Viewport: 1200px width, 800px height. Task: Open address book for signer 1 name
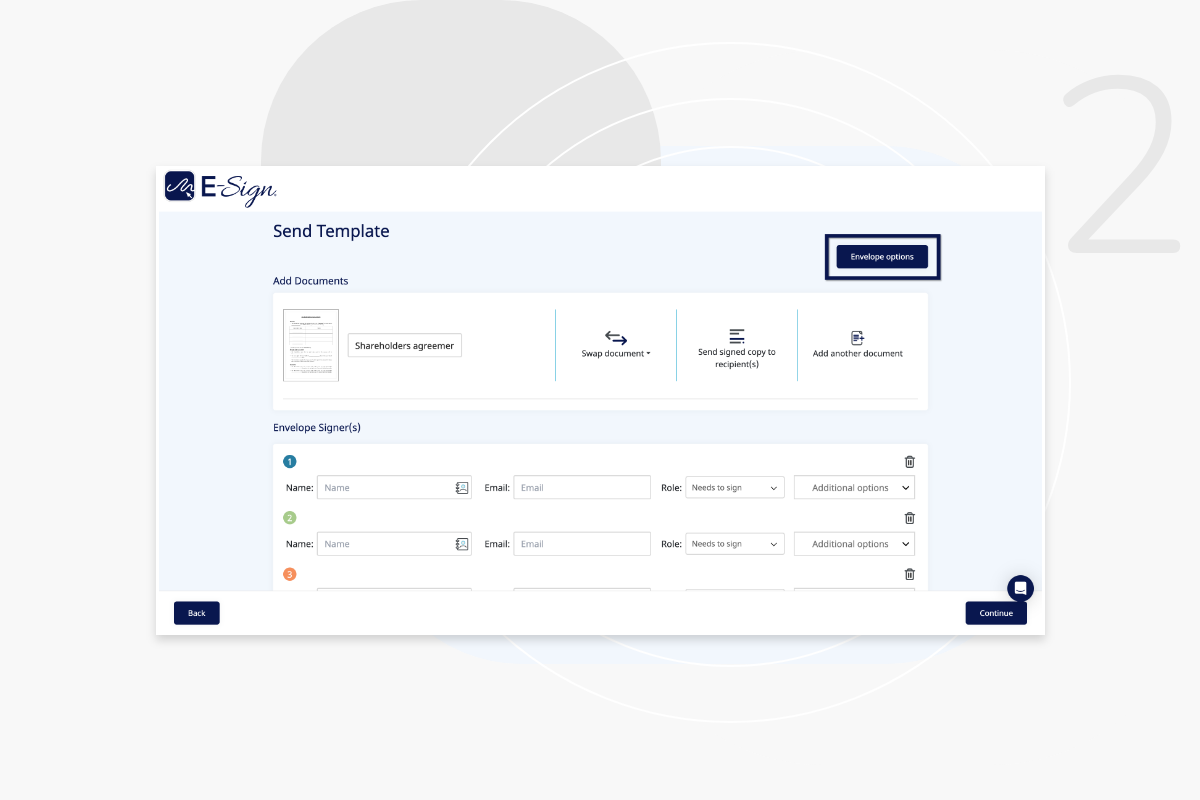461,488
